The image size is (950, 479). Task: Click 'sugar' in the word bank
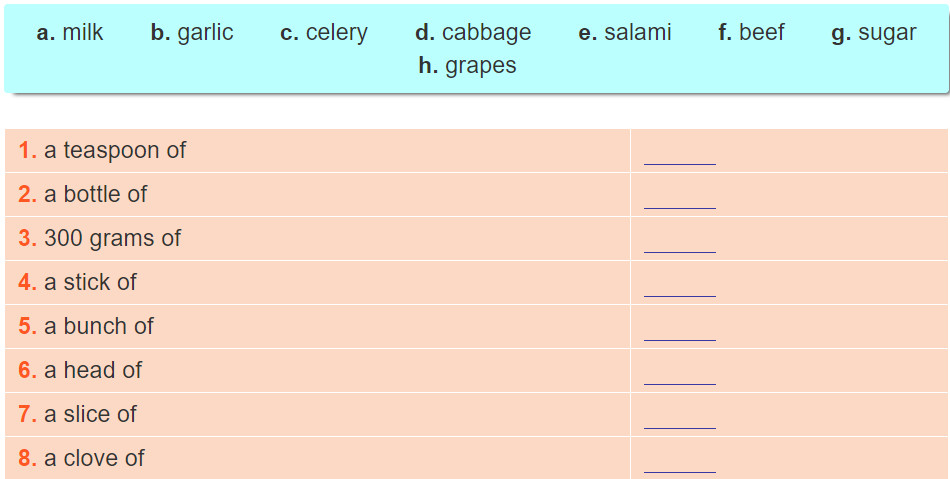coord(886,33)
